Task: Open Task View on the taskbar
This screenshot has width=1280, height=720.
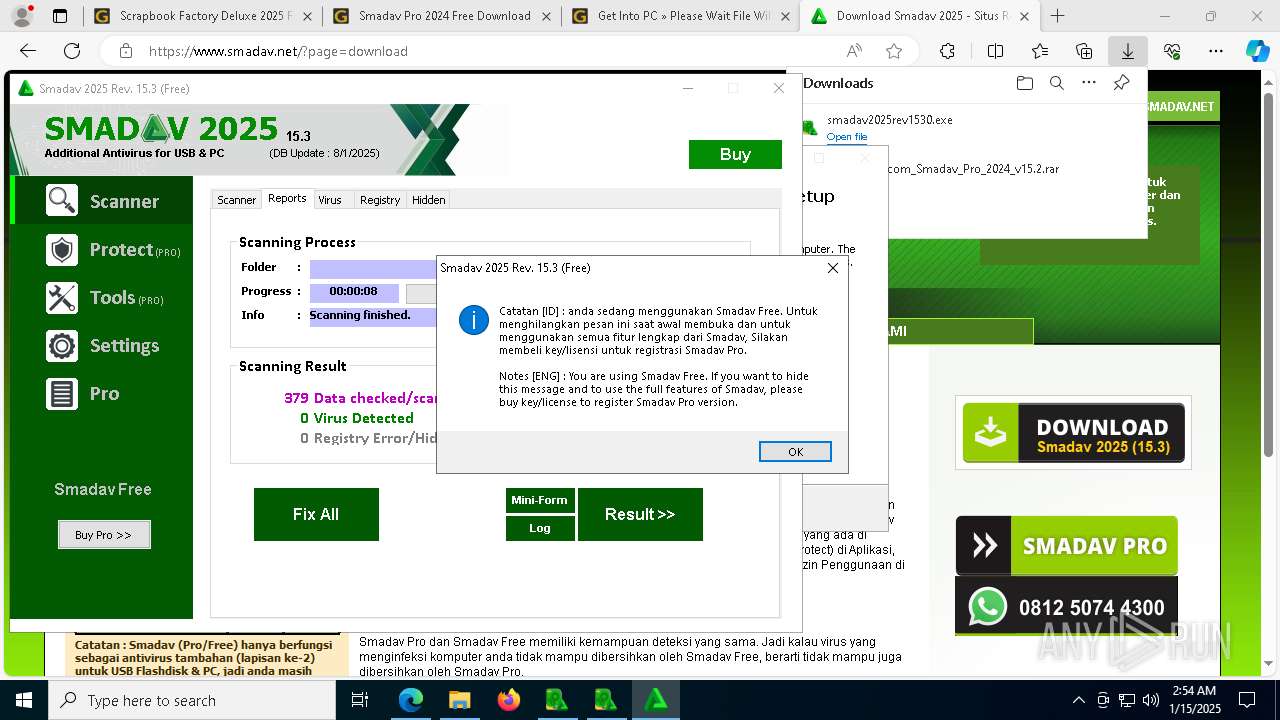Action: coord(360,700)
